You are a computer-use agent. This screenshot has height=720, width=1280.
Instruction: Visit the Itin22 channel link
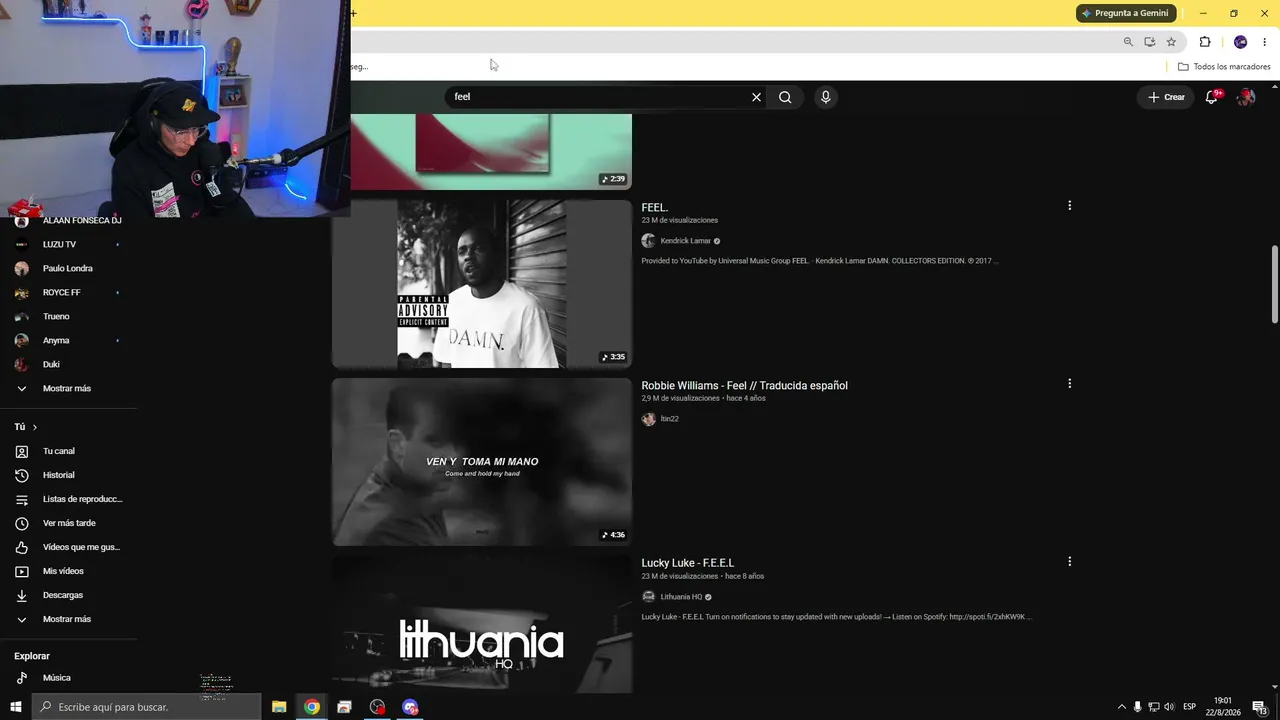tap(669, 419)
